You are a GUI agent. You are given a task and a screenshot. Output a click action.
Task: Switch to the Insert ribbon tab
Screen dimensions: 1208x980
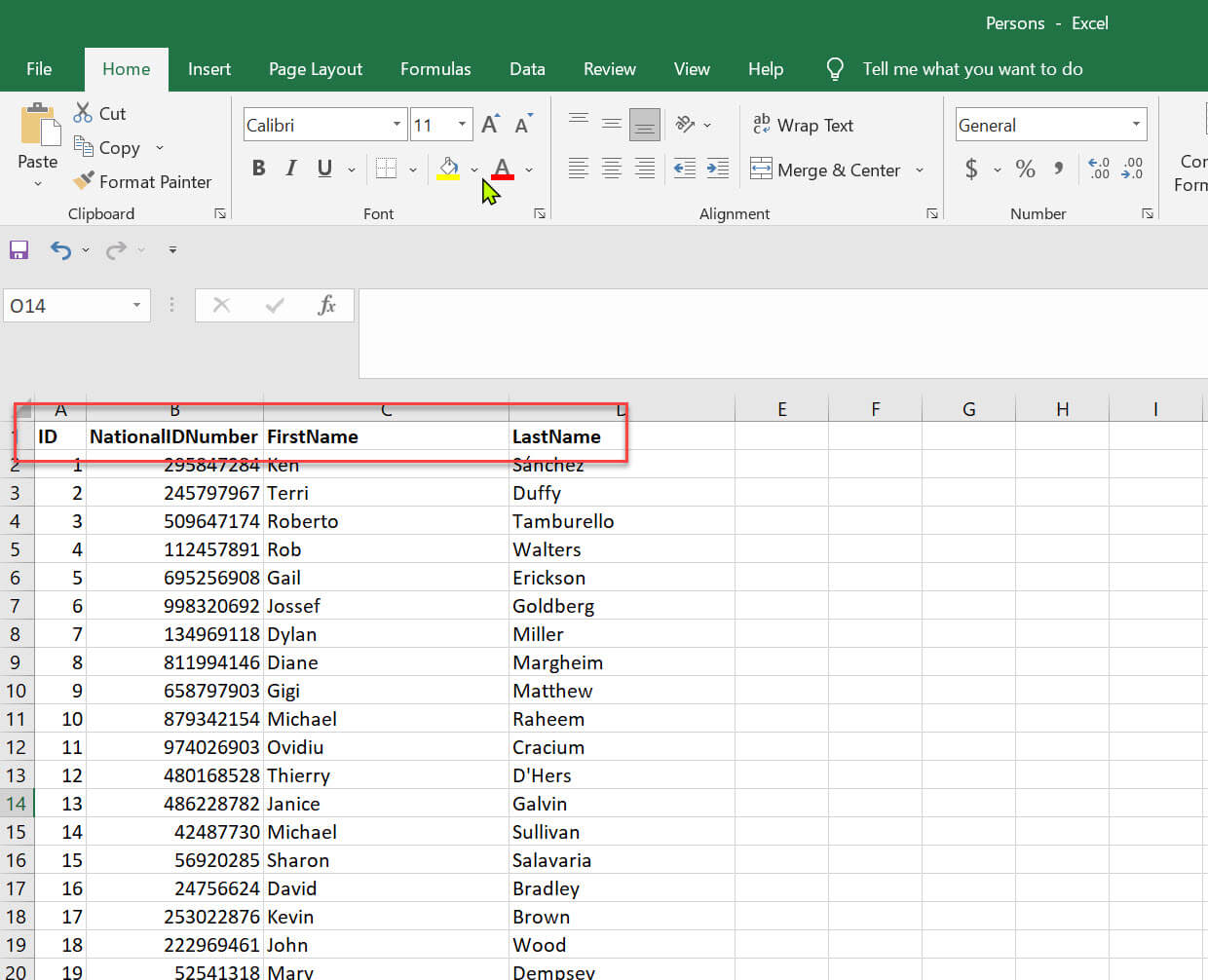coord(208,69)
